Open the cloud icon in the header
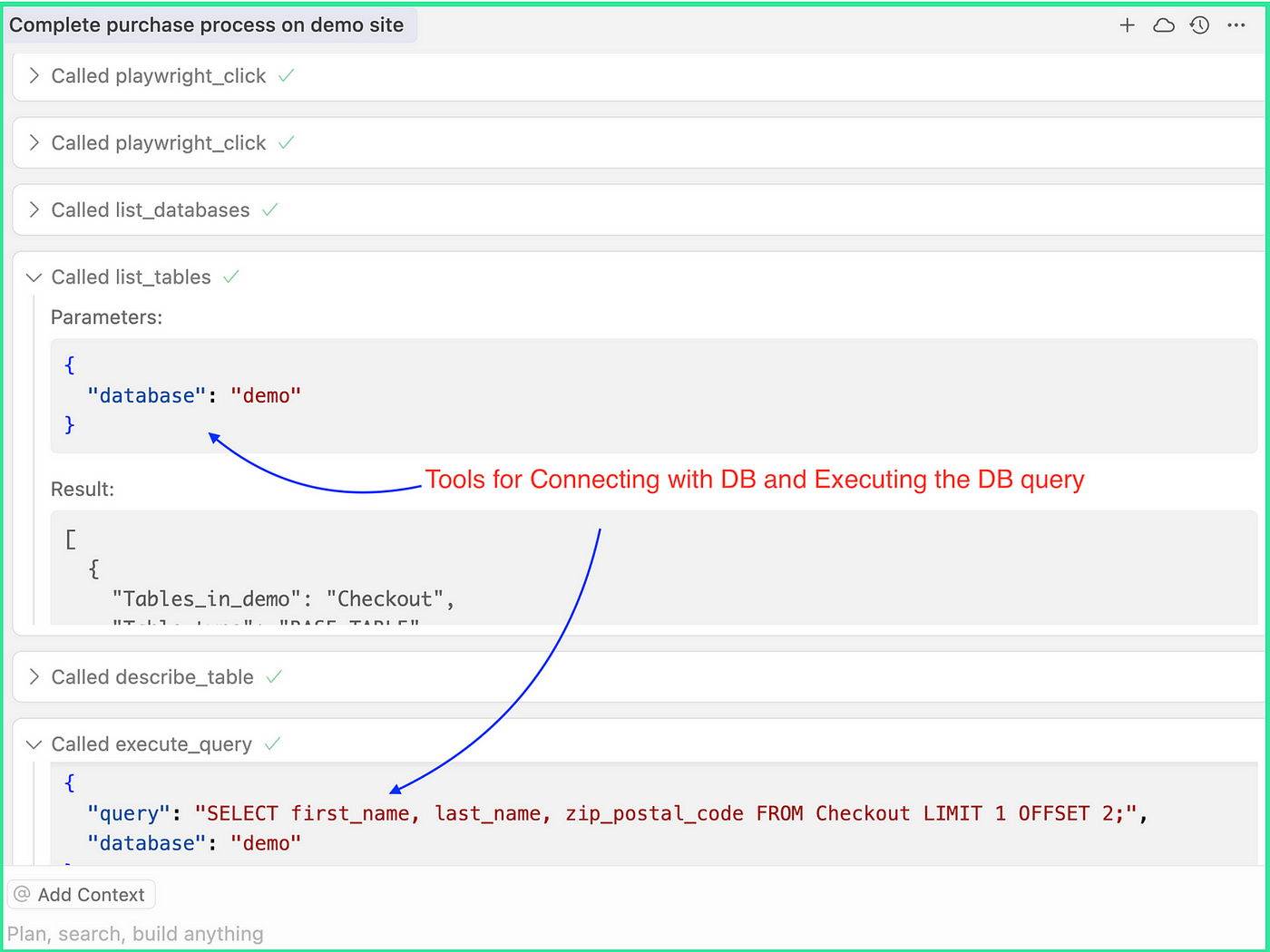Viewport: 1270px width, 952px height. [x=1163, y=25]
